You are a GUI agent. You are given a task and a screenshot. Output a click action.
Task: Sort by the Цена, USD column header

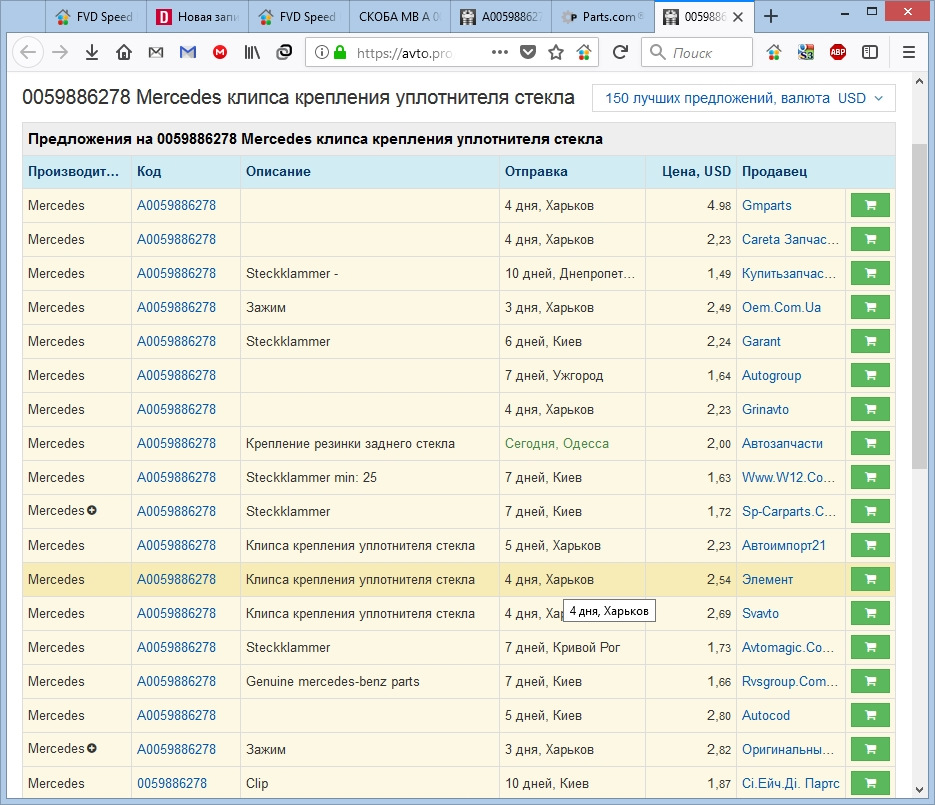696,171
